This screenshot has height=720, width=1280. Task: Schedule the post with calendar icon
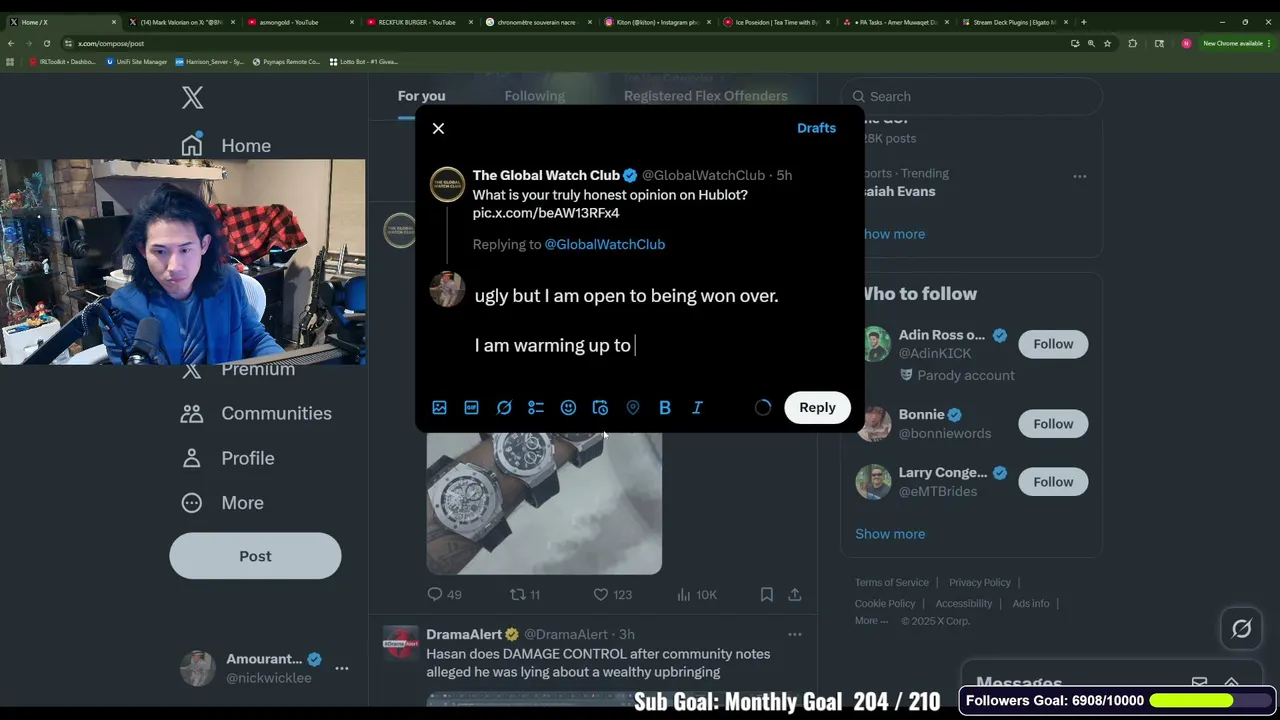(600, 407)
